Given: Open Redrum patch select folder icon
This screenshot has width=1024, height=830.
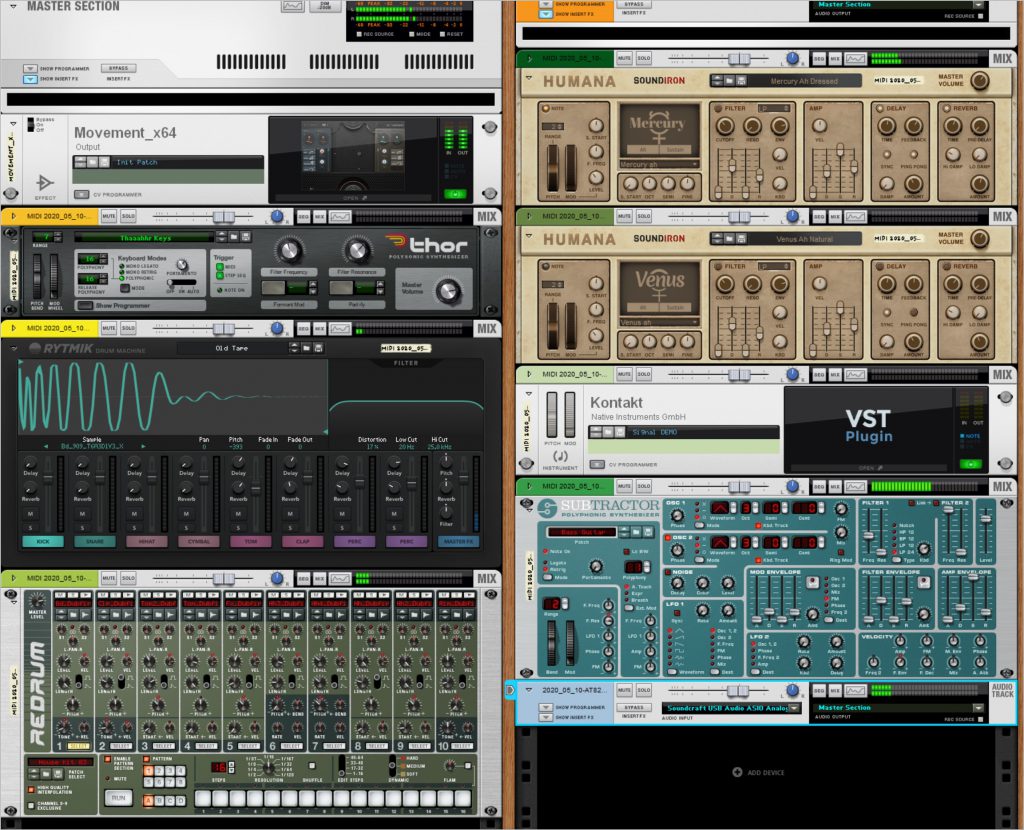Looking at the screenshot, I should (46, 774).
